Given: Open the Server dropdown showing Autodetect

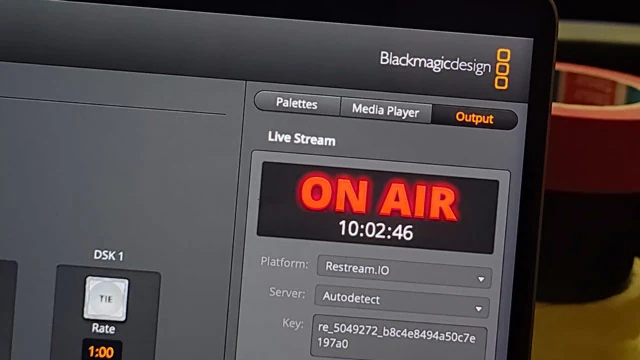Looking at the screenshot, I should click(x=402, y=301).
